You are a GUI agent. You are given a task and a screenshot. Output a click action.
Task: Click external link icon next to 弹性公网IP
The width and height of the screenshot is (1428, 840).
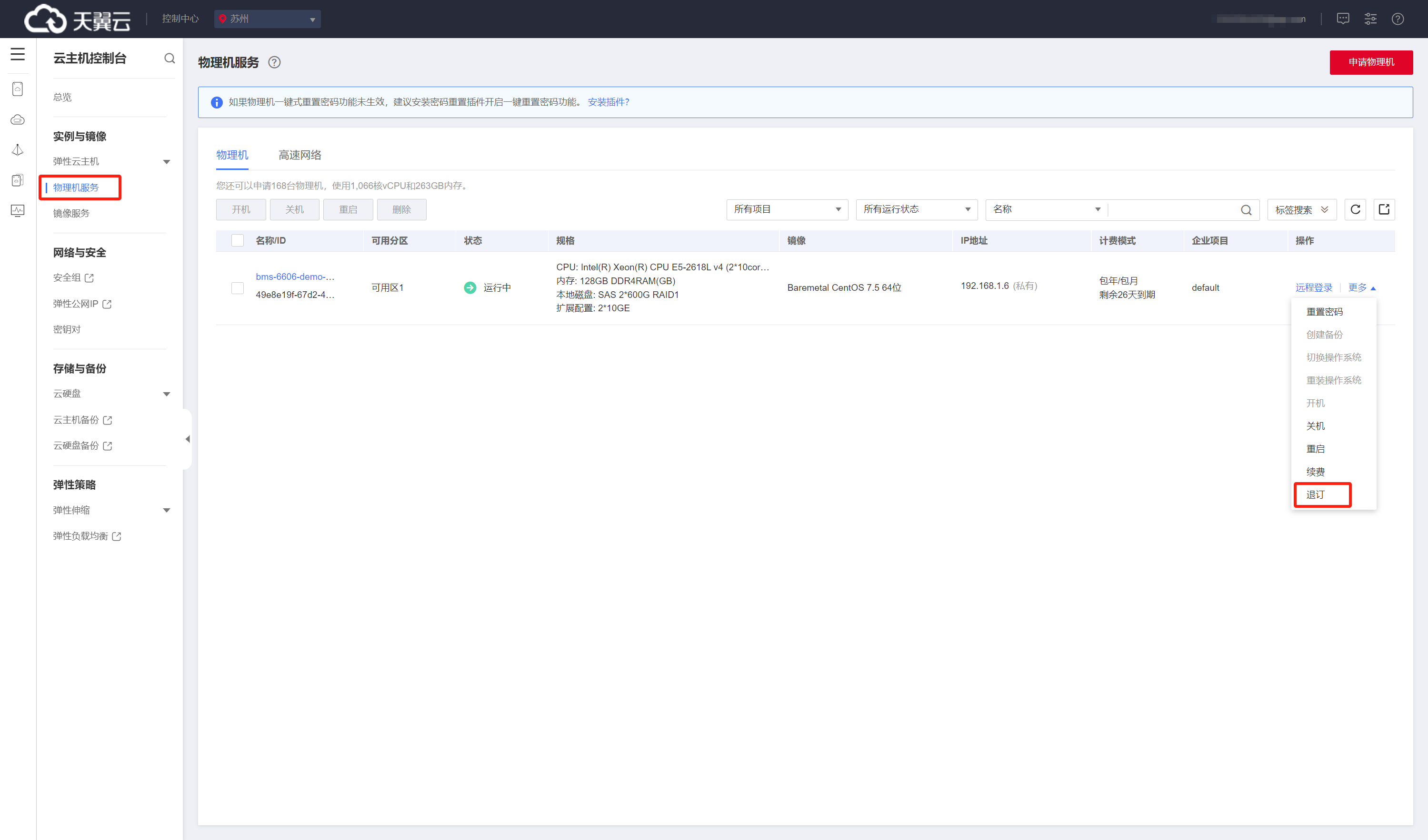107,304
